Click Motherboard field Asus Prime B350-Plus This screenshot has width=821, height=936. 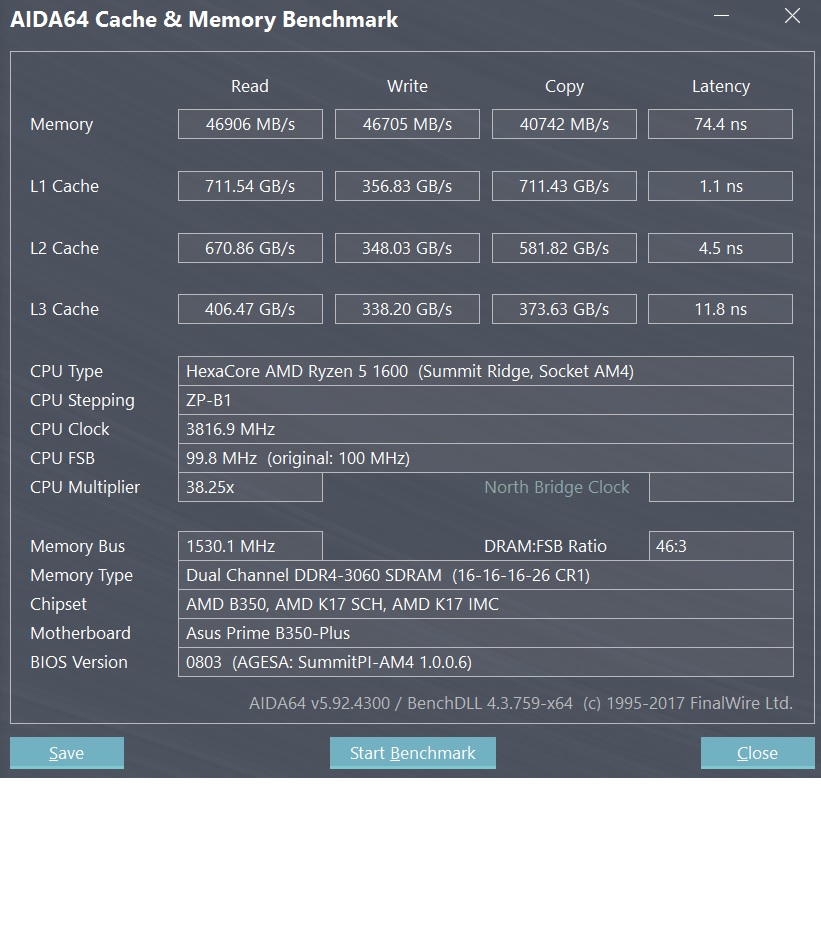tap(486, 633)
